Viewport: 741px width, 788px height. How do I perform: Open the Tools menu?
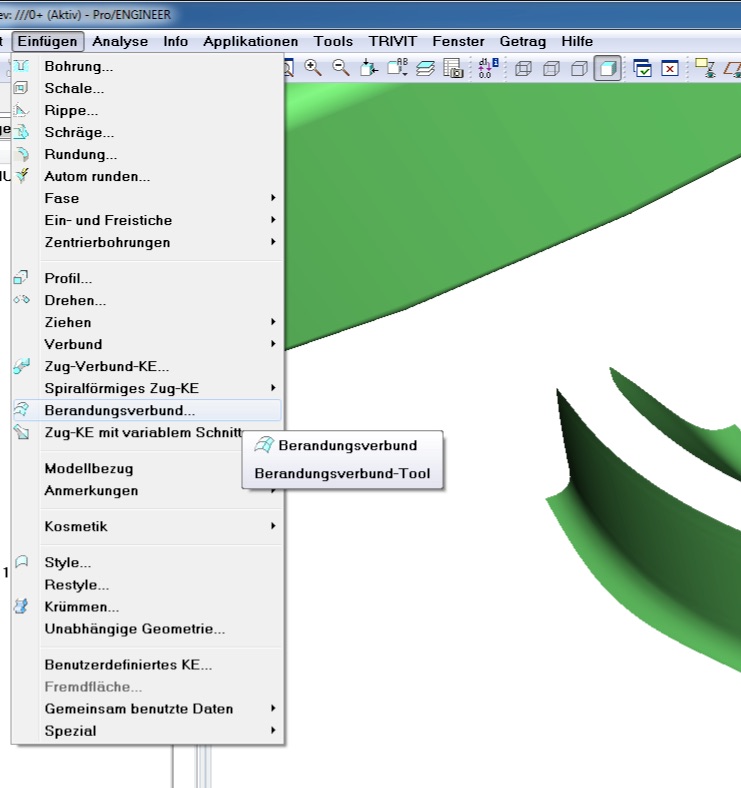(333, 41)
